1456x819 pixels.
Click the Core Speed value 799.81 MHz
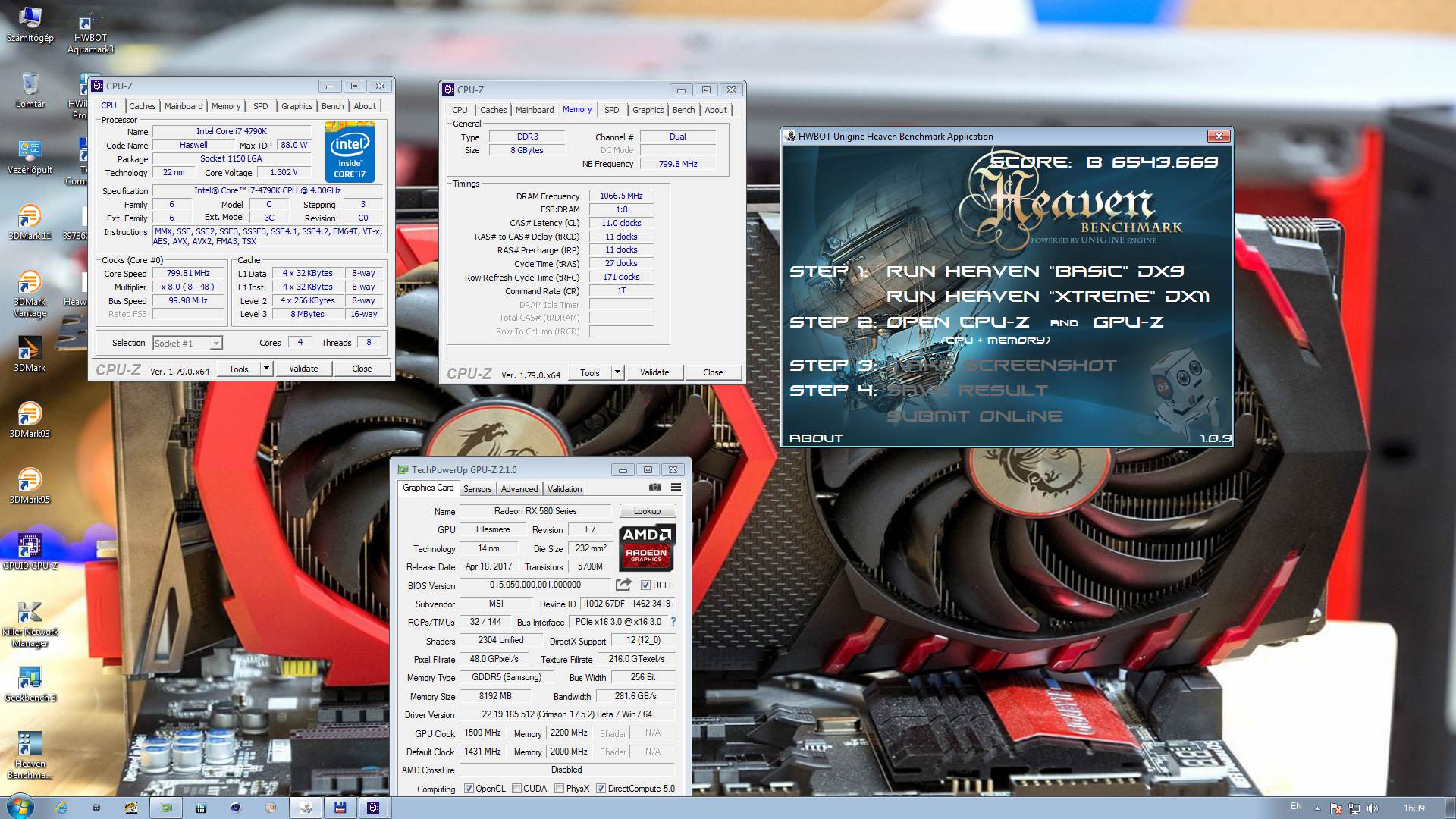pos(188,273)
